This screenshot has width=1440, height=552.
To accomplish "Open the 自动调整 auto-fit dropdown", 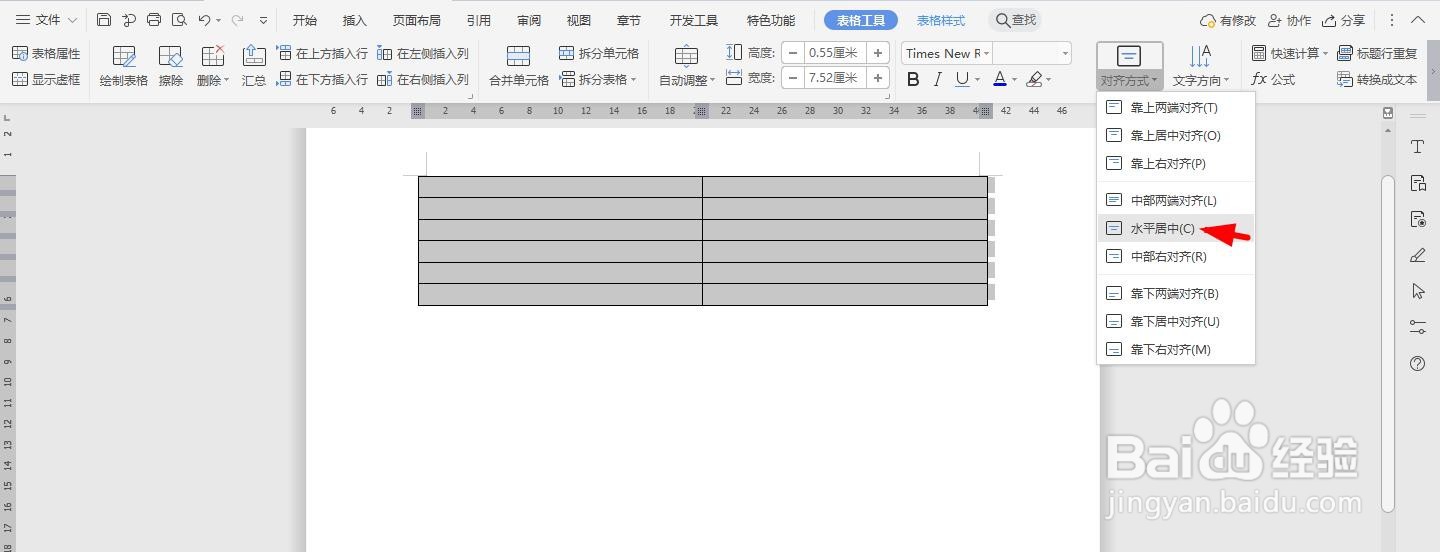I will [687, 66].
